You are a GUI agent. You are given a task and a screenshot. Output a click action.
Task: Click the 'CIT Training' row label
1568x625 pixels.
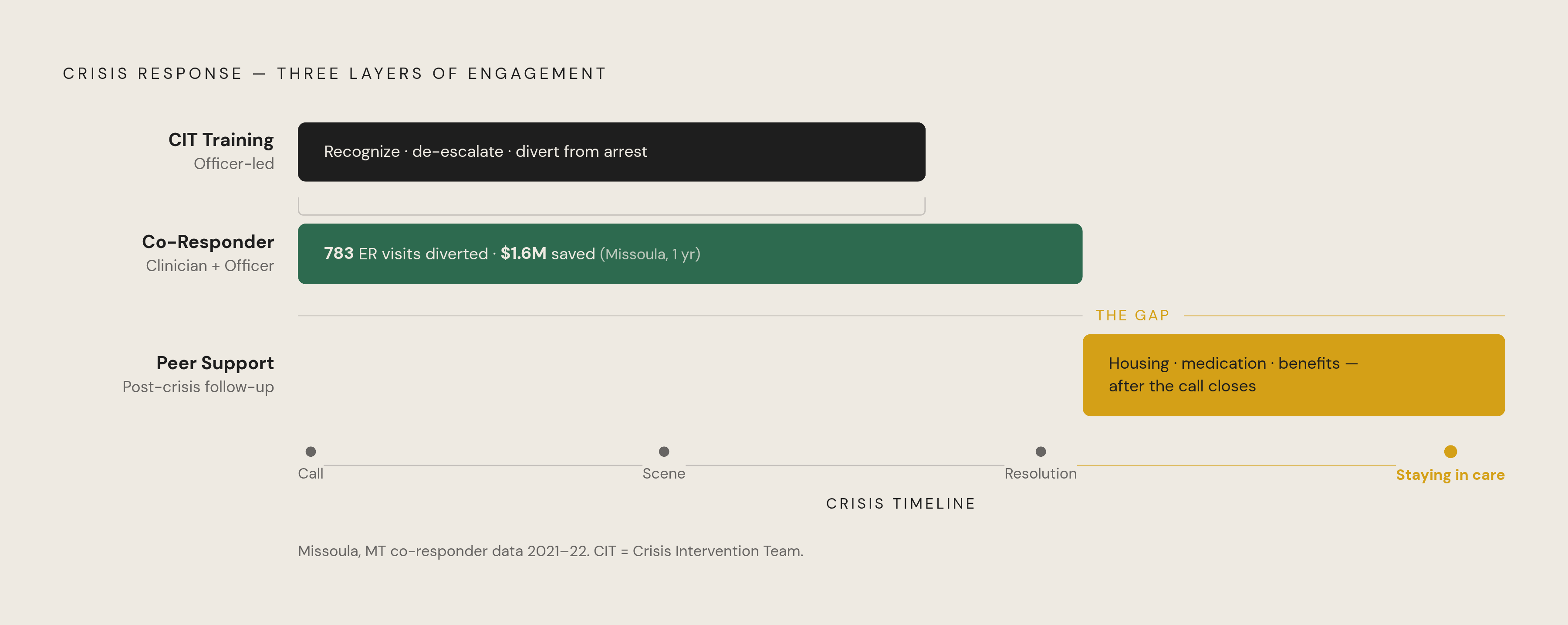tap(221, 140)
